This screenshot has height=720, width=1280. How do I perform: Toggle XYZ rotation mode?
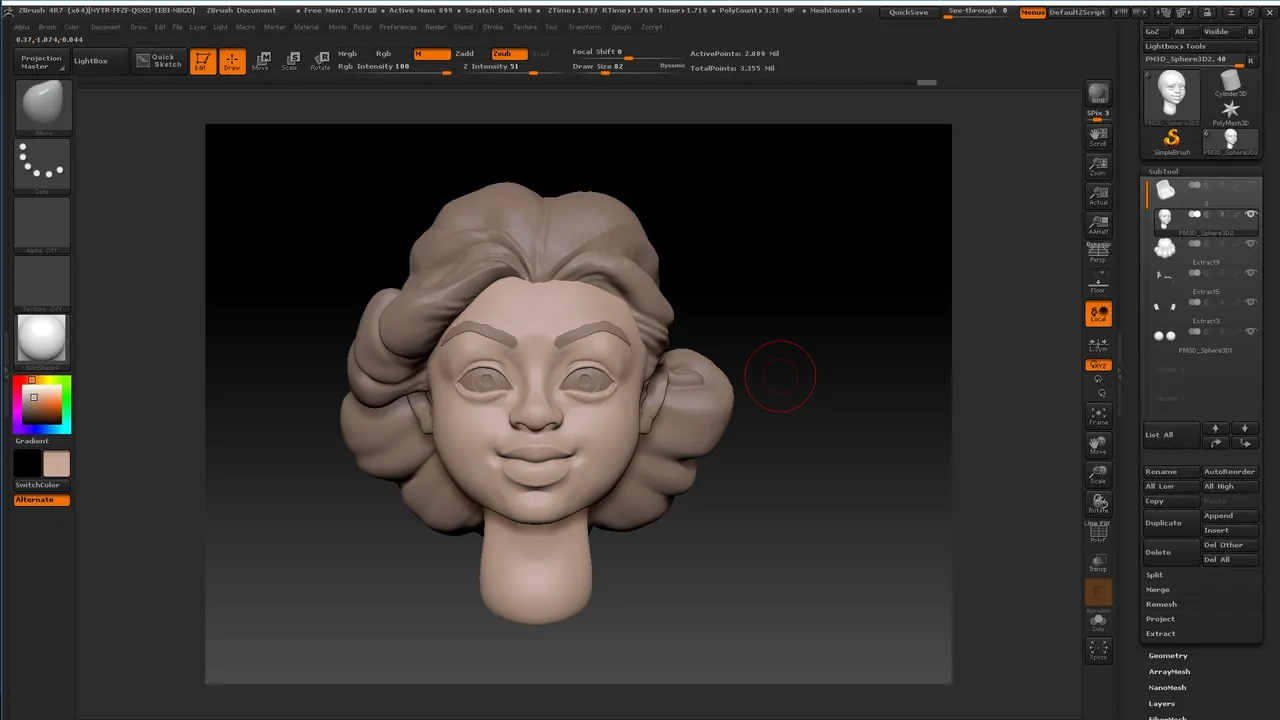click(x=1098, y=365)
